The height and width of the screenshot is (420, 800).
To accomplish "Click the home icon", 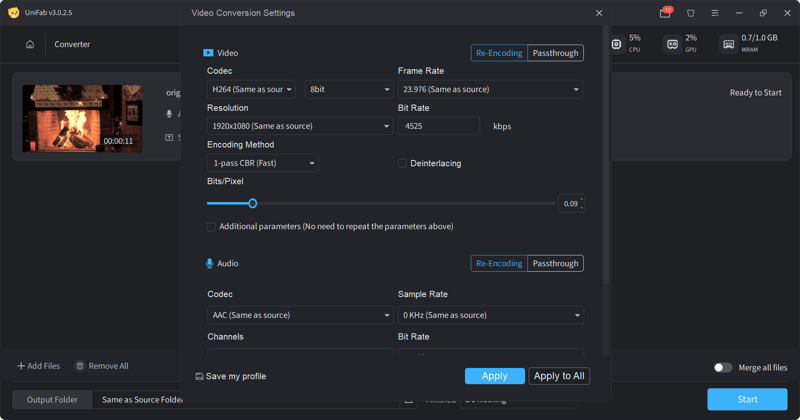I will pos(30,44).
